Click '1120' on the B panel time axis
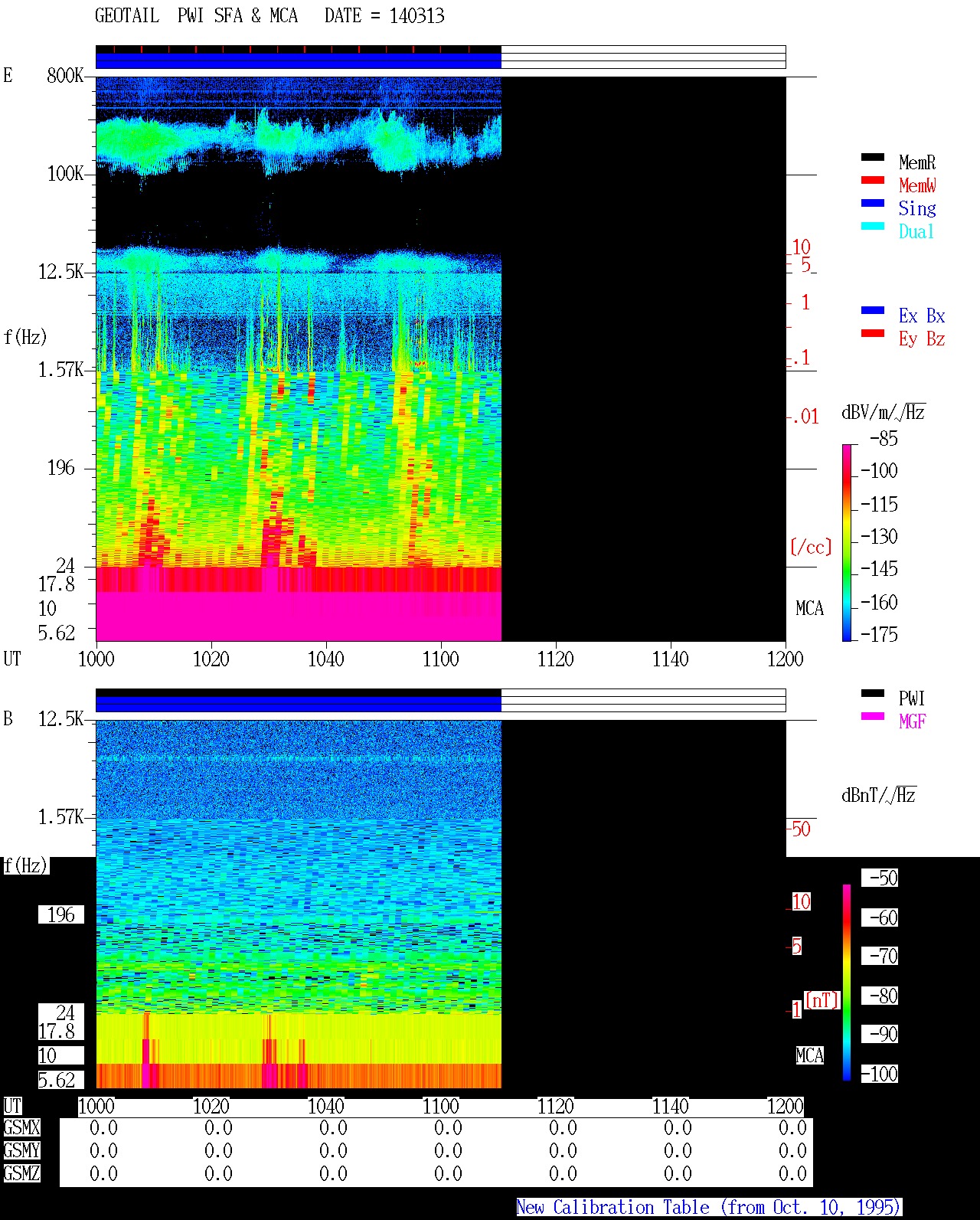980x1220 pixels. point(555,1106)
